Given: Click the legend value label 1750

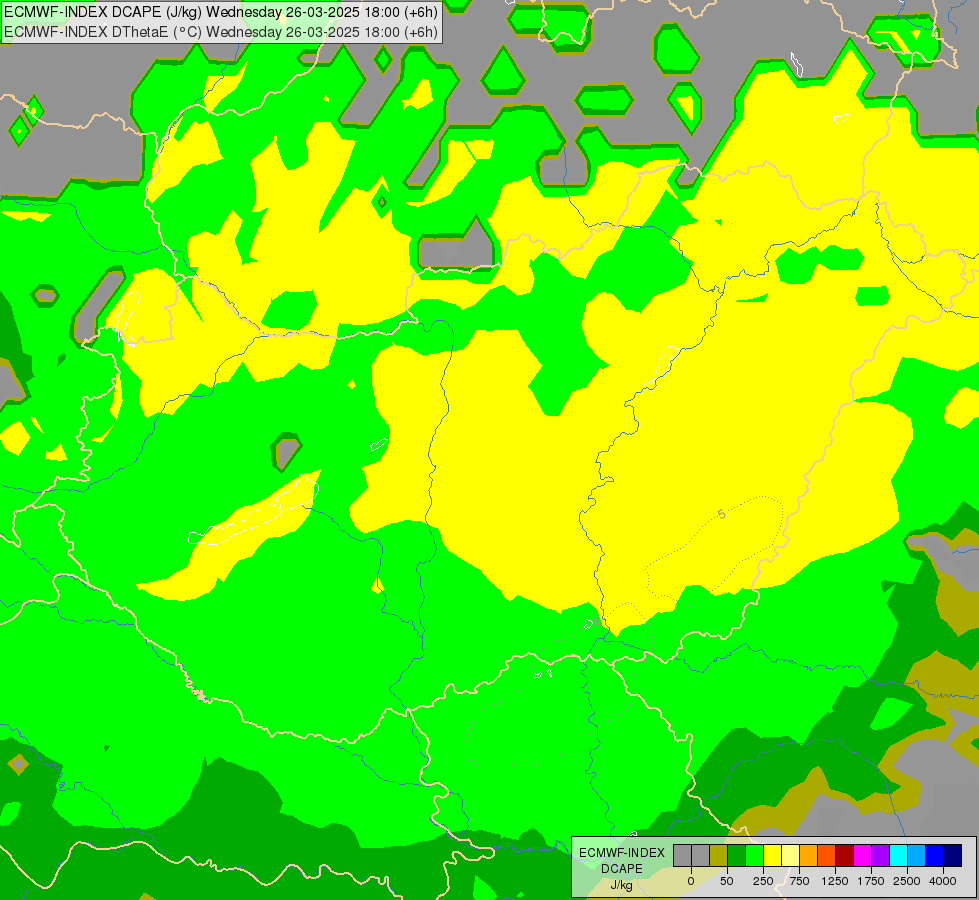Looking at the screenshot, I should pyautogui.click(x=871, y=881).
